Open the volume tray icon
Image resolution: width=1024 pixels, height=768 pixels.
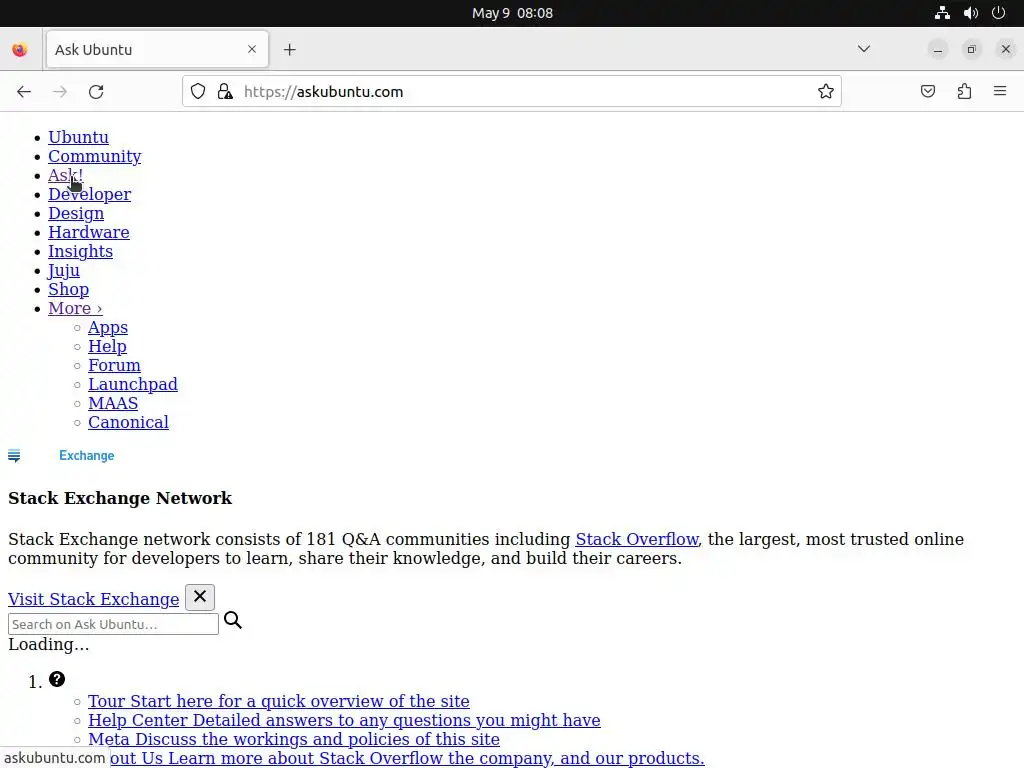[x=971, y=12]
